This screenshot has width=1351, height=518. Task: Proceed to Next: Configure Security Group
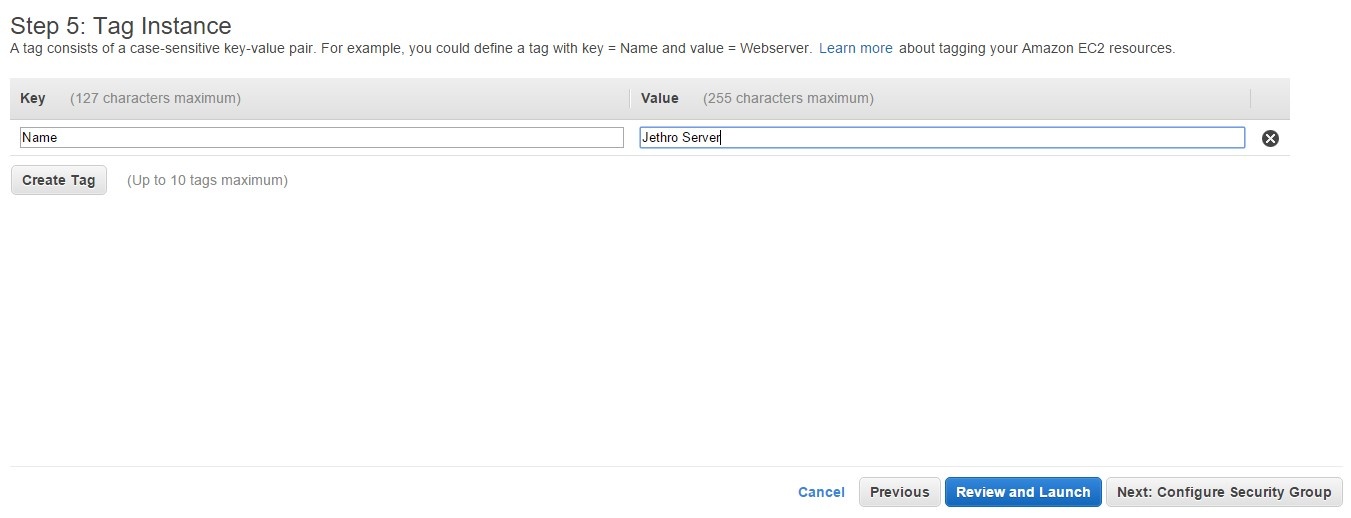pyautogui.click(x=1224, y=492)
